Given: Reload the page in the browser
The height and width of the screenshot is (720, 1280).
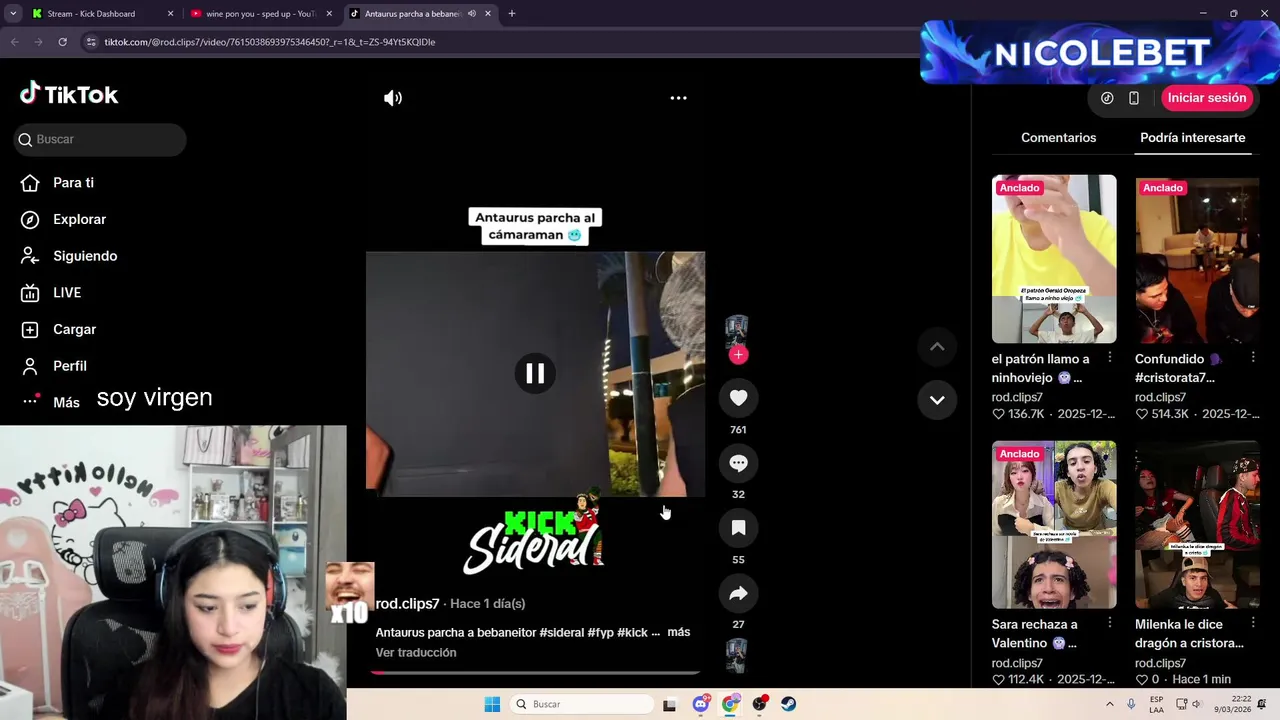Looking at the screenshot, I should click(x=62, y=42).
